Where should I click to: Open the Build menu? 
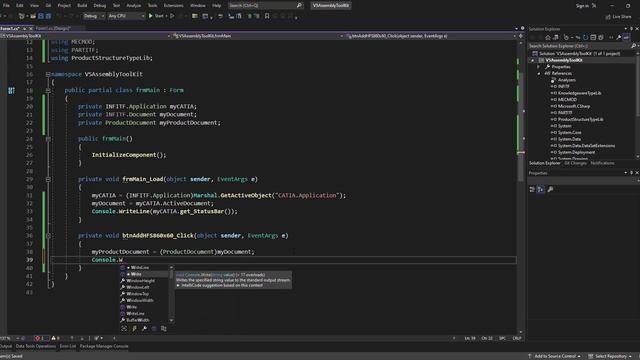82,6
